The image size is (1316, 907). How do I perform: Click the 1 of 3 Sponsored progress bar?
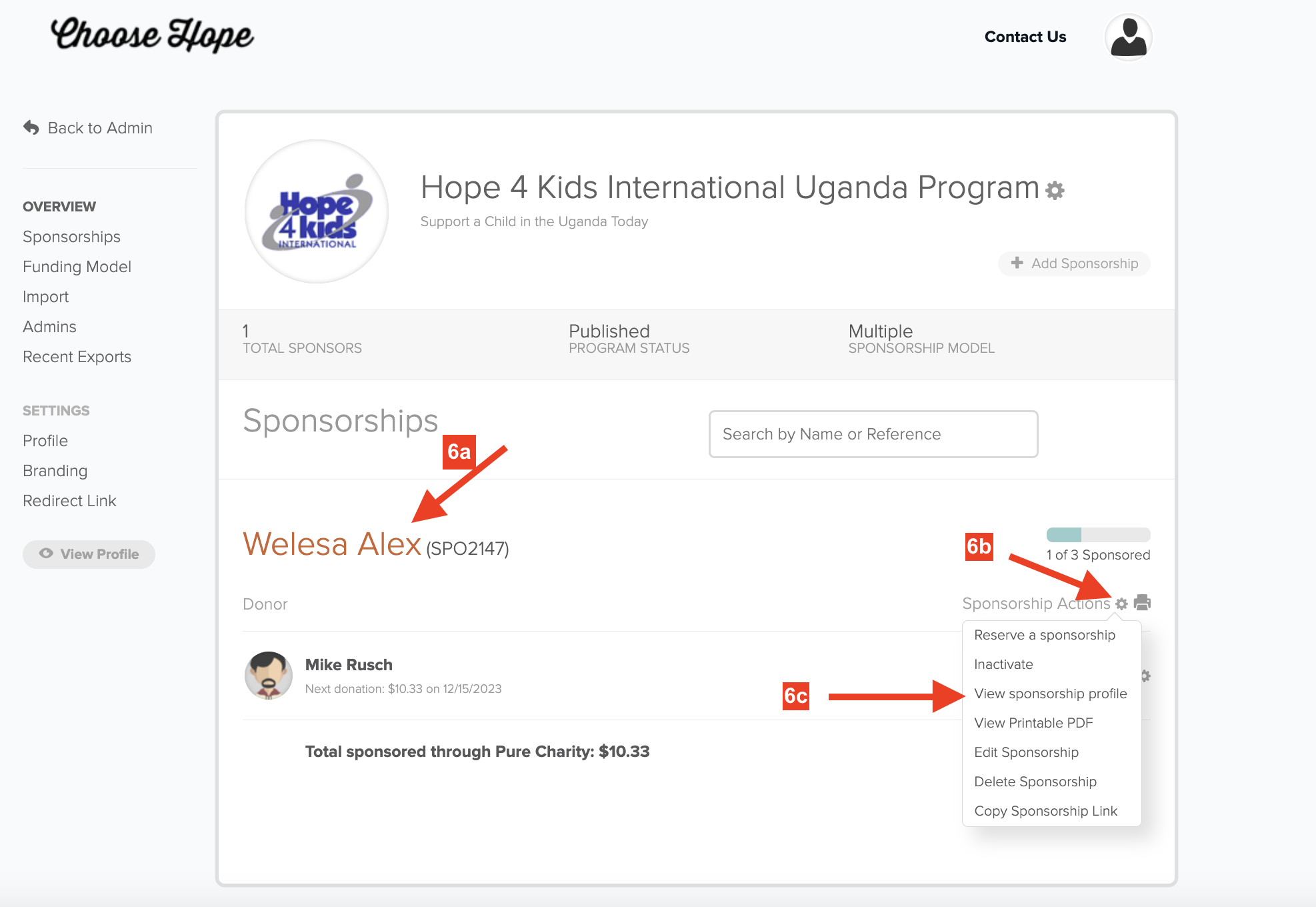(x=1097, y=535)
